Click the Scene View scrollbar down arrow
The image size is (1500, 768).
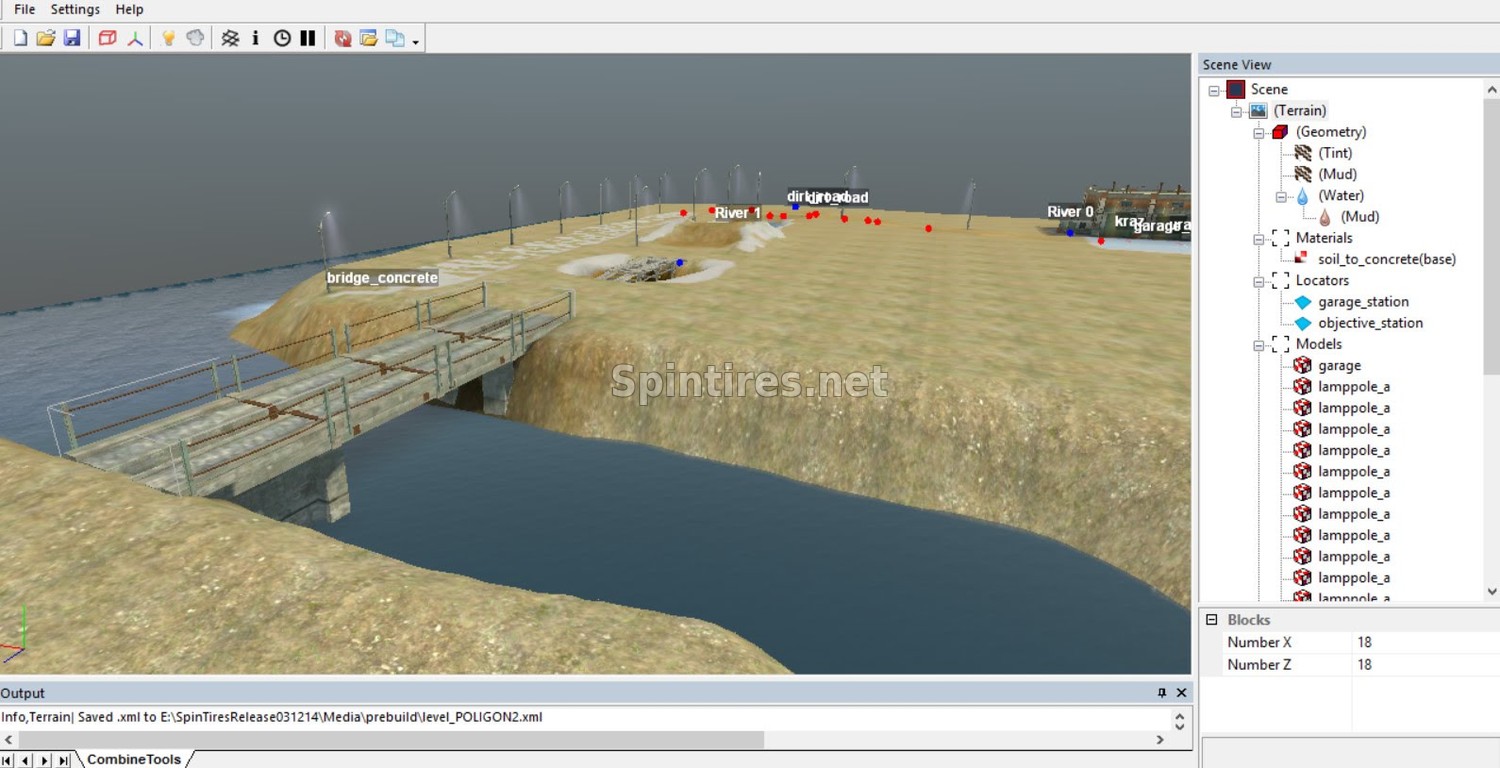click(x=1492, y=592)
